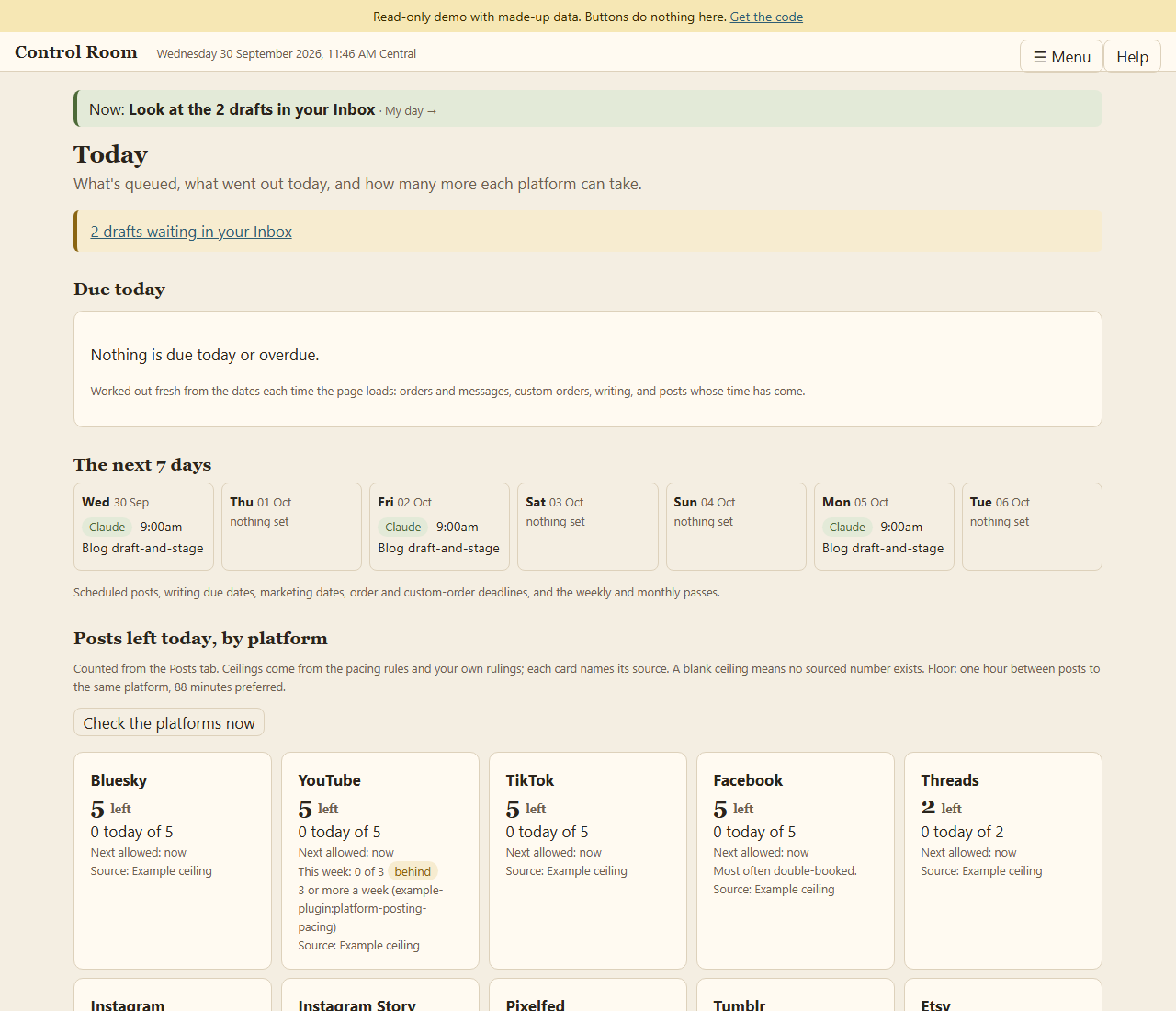This screenshot has width=1176, height=1011.
Task: Click the Now banner 'Look at the 2 drafts in your Inbox' text
Action: click(252, 109)
